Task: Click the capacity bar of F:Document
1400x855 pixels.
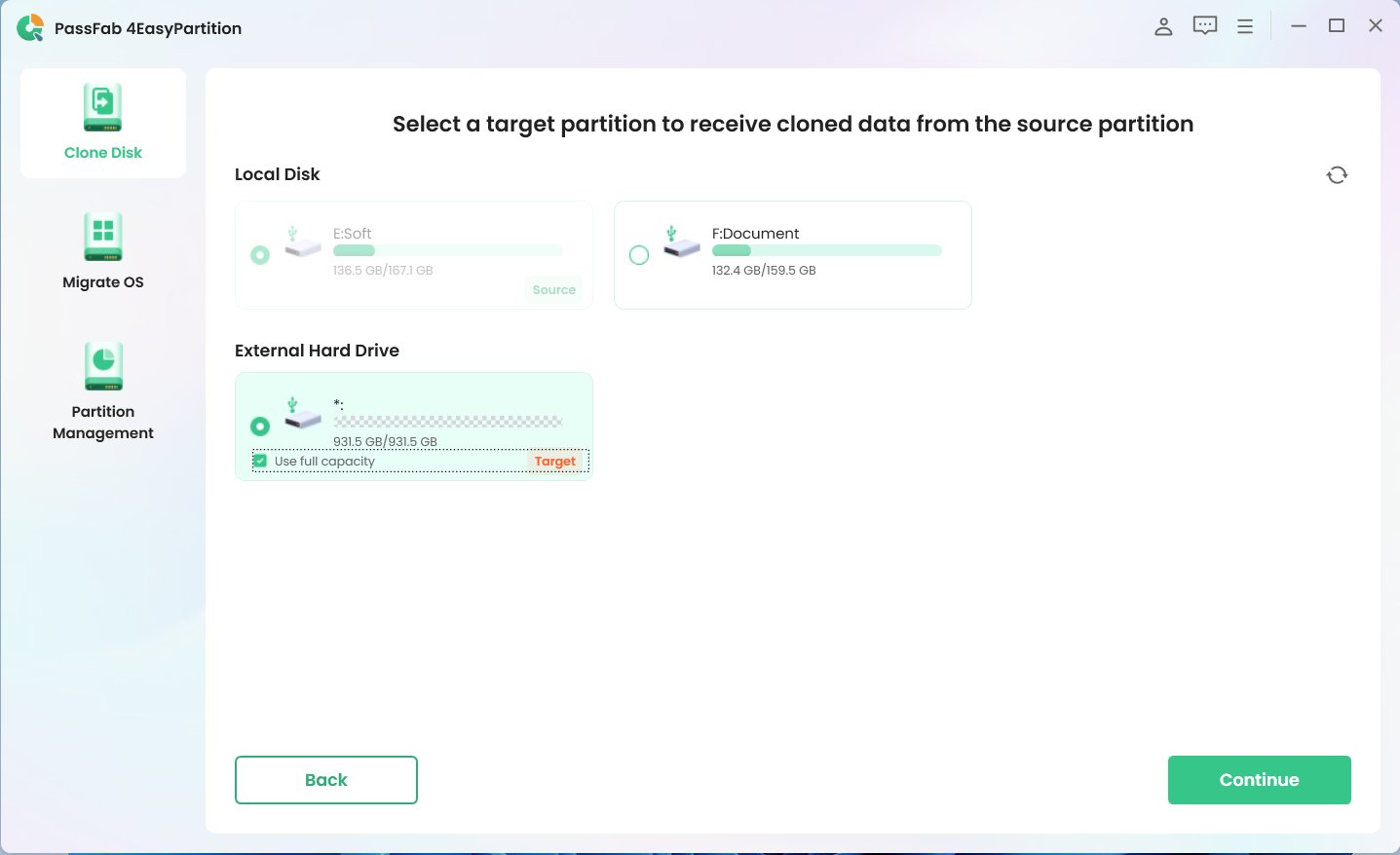Action: [x=826, y=250]
